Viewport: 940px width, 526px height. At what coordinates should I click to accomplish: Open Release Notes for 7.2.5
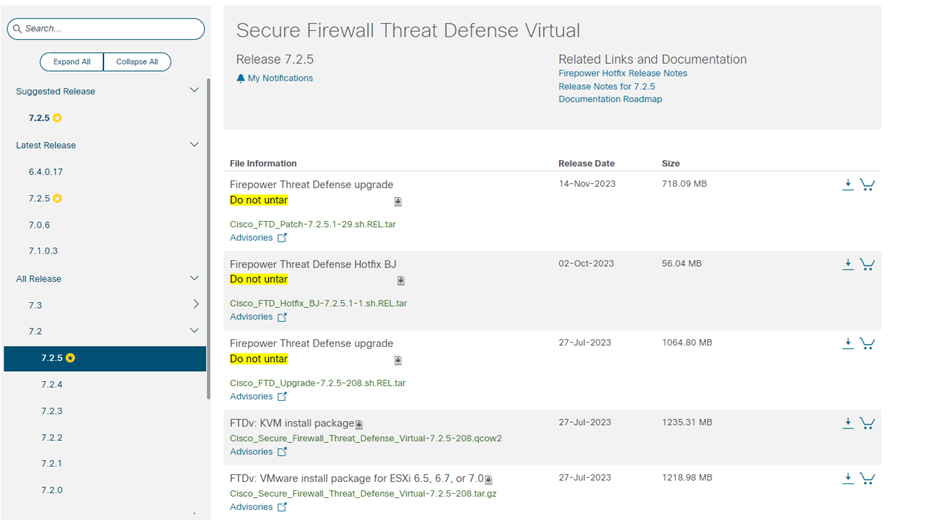(607, 86)
